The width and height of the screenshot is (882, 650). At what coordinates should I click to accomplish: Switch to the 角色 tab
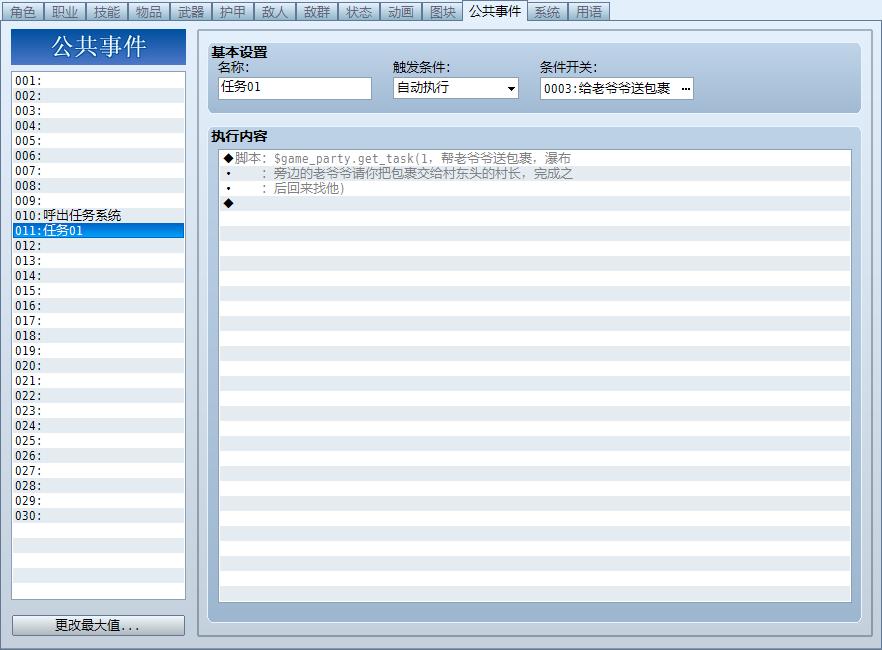click(22, 11)
